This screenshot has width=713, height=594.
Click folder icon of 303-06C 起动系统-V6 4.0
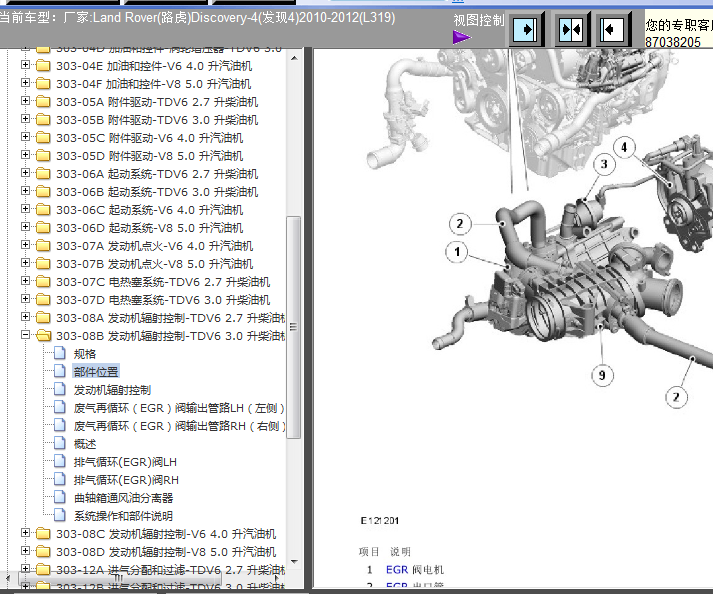tap(43, 210)
